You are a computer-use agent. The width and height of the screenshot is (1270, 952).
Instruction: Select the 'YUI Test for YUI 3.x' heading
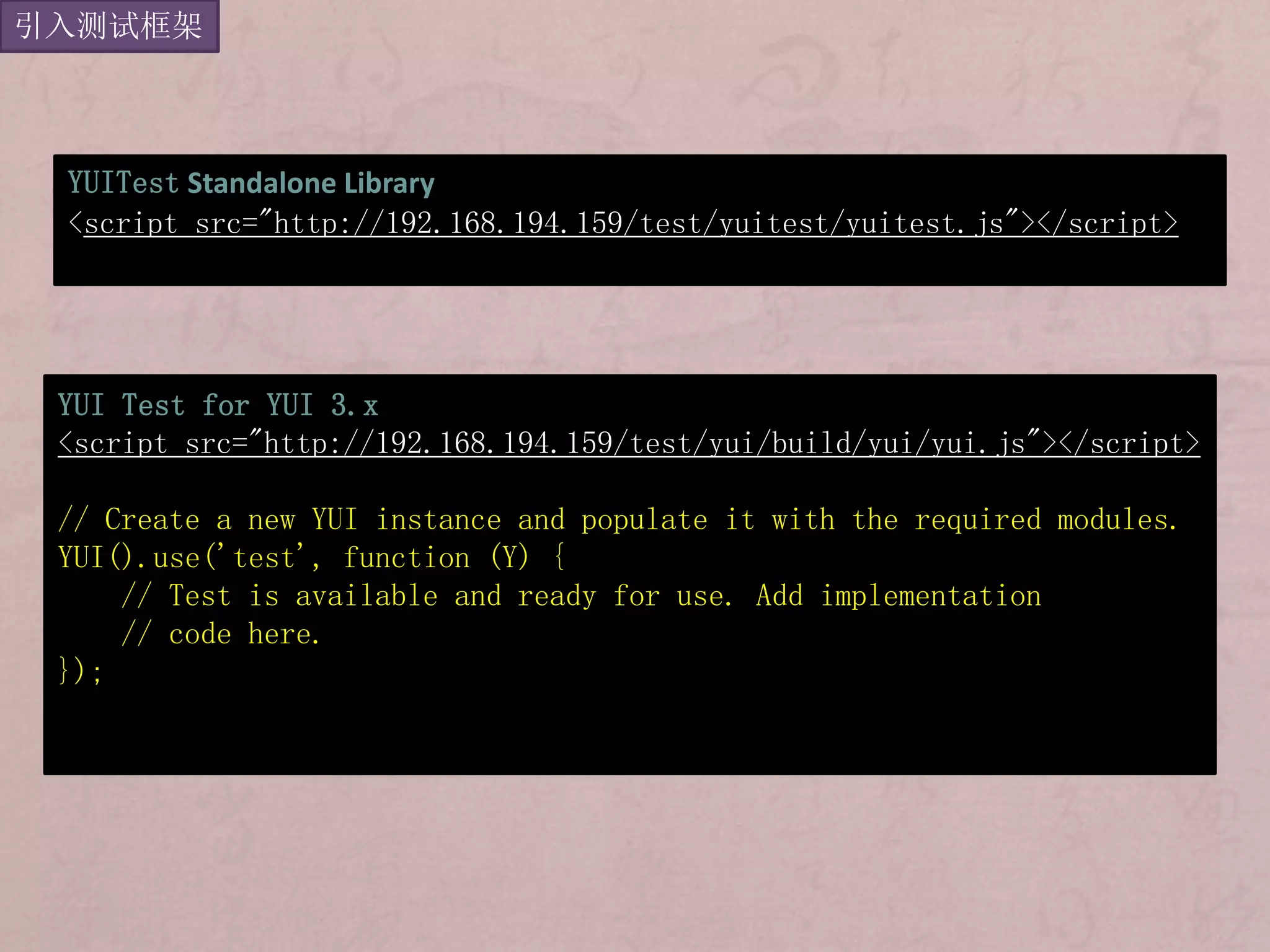tap(218, 405)
